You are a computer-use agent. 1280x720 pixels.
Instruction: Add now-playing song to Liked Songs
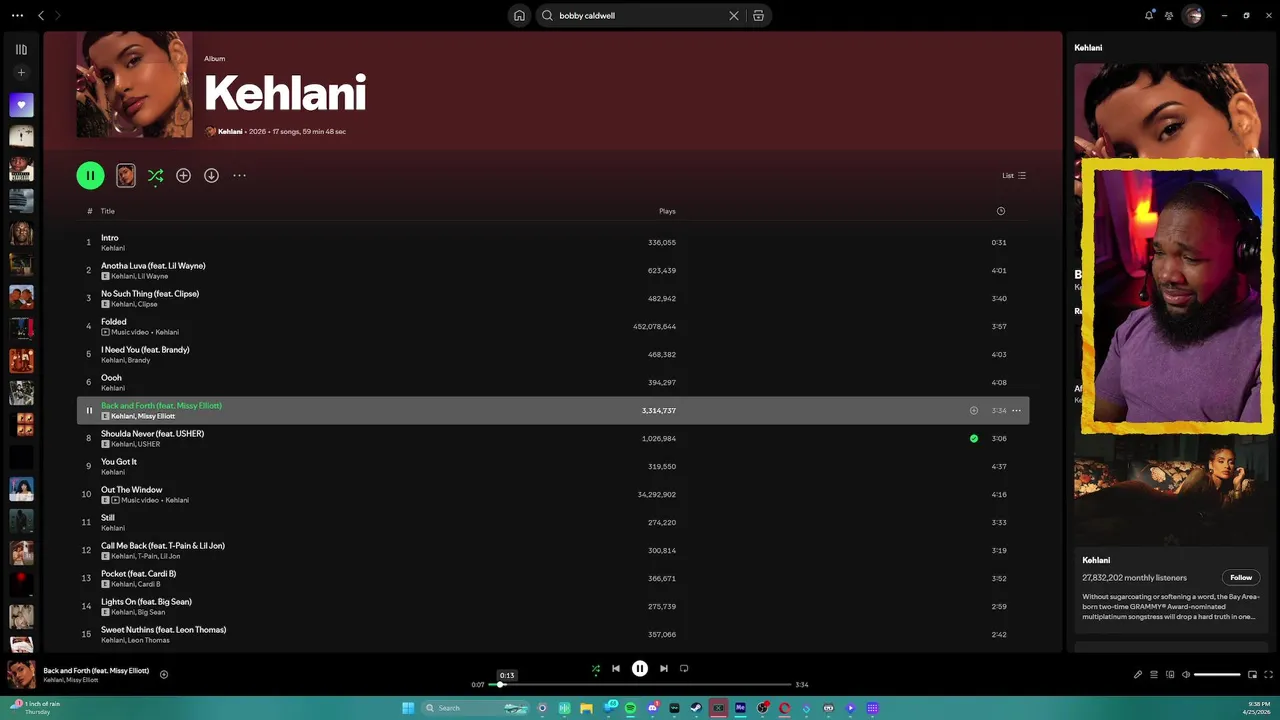(x=164, y=674)
